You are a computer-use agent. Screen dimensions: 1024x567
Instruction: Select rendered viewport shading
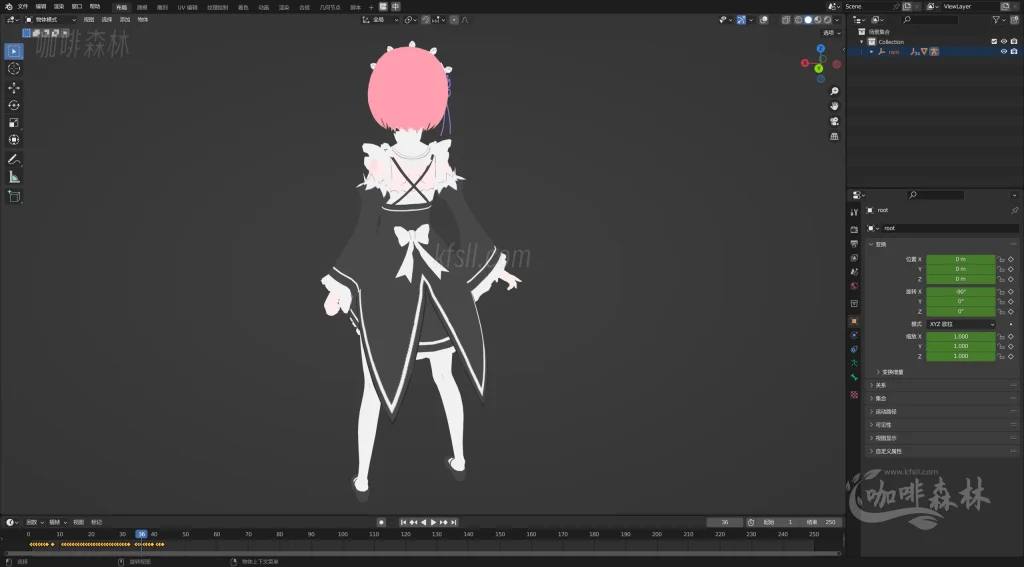click(x=827, y=20)
